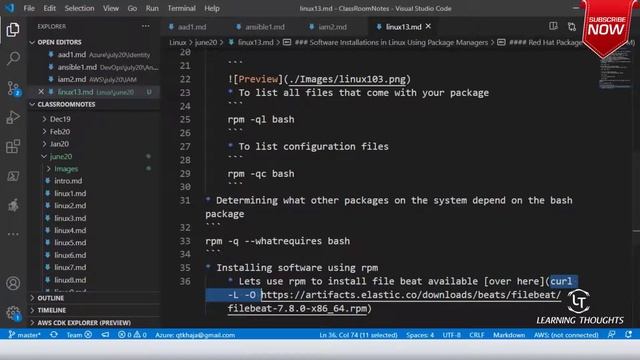The height and width of the screenshot is (360, 640).
Task: Change indentation via Spaces: 4
Action: (x=420, y=335)
